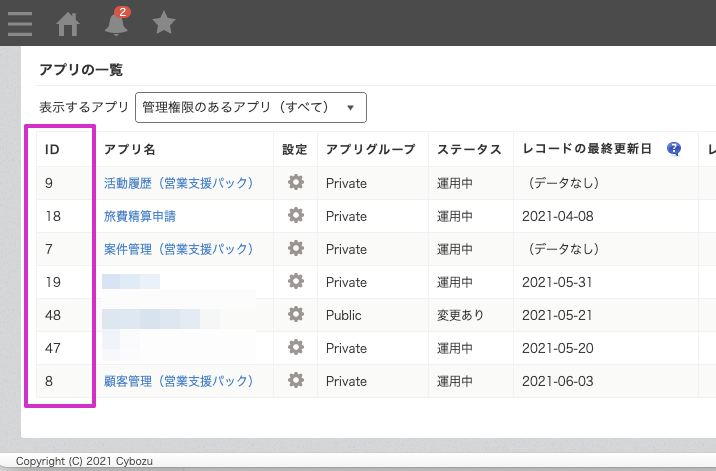Open 案件管理（営業支援パック） link

[x=178, y=249]
